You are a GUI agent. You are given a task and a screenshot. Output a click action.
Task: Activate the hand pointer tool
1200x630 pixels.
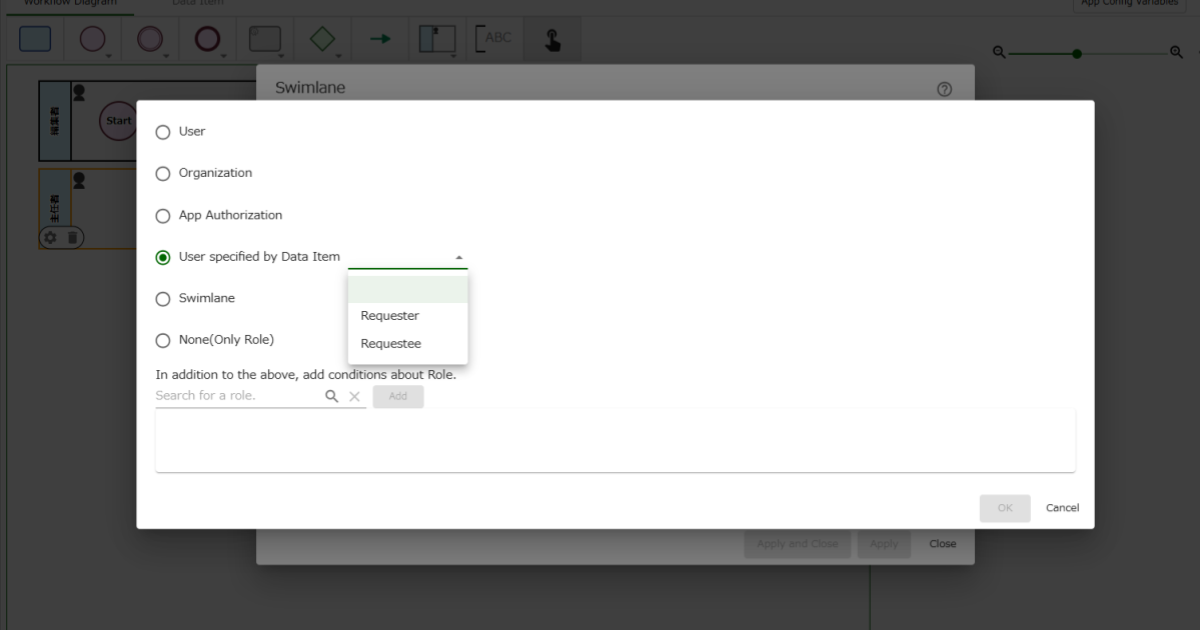click(552, 39)
